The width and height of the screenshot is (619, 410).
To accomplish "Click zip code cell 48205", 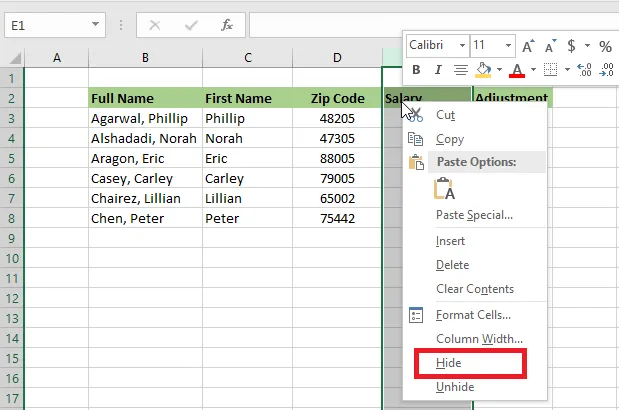I will click(x=337, y=118).
